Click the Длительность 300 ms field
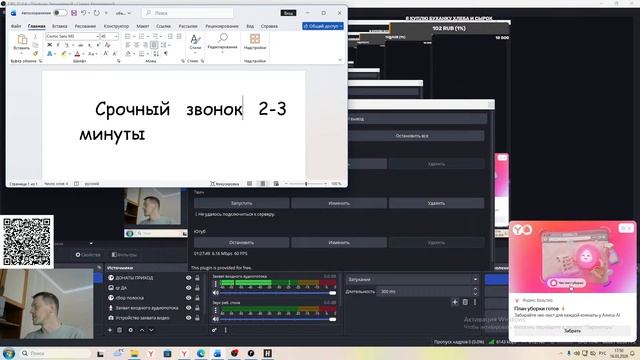The width and height of the screenshot is (640, 360). pyautogui.click(x=428, y=291)
